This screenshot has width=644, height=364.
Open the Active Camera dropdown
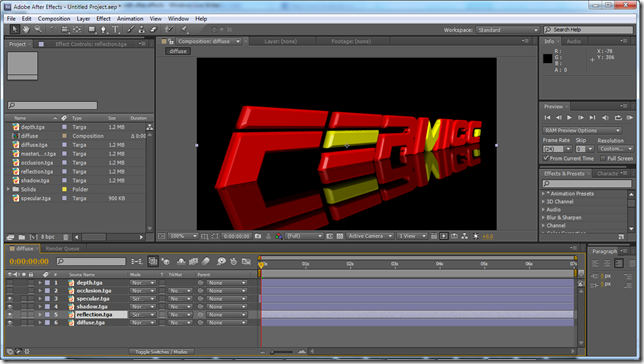370,236
